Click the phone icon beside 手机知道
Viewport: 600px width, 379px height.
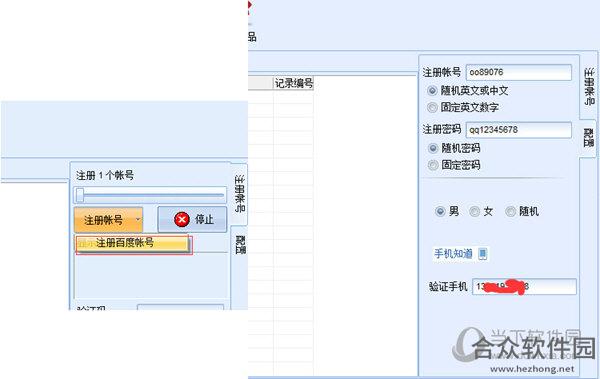click(x=483, y=253)
